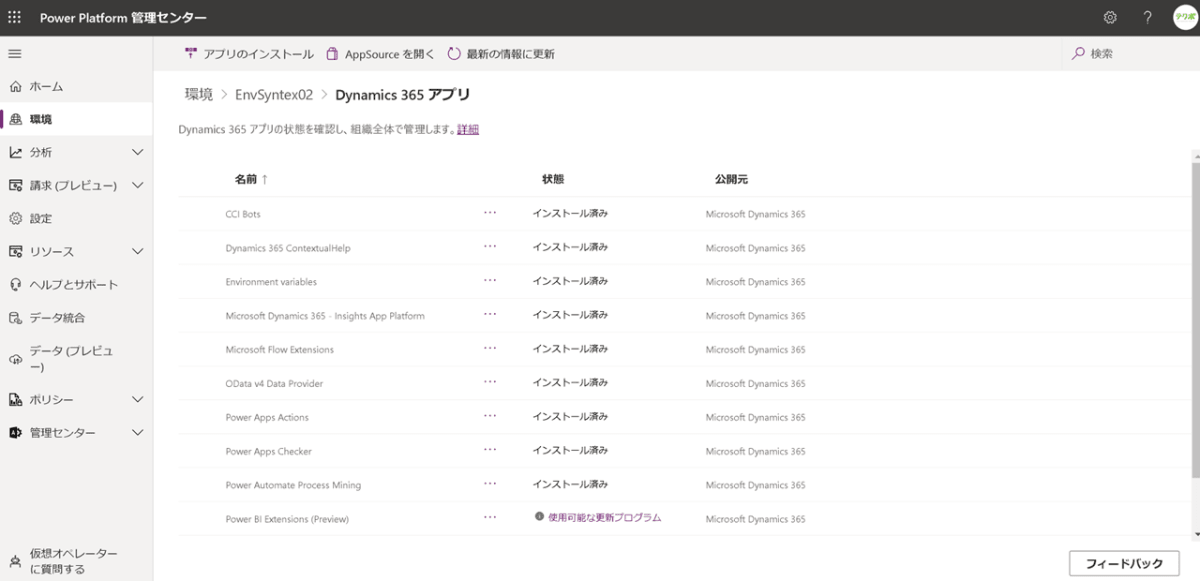The width and height of the screenshot is (1200, 581).
Task: Select Power Apps Actions row name
Action: [x=267, y=417]
